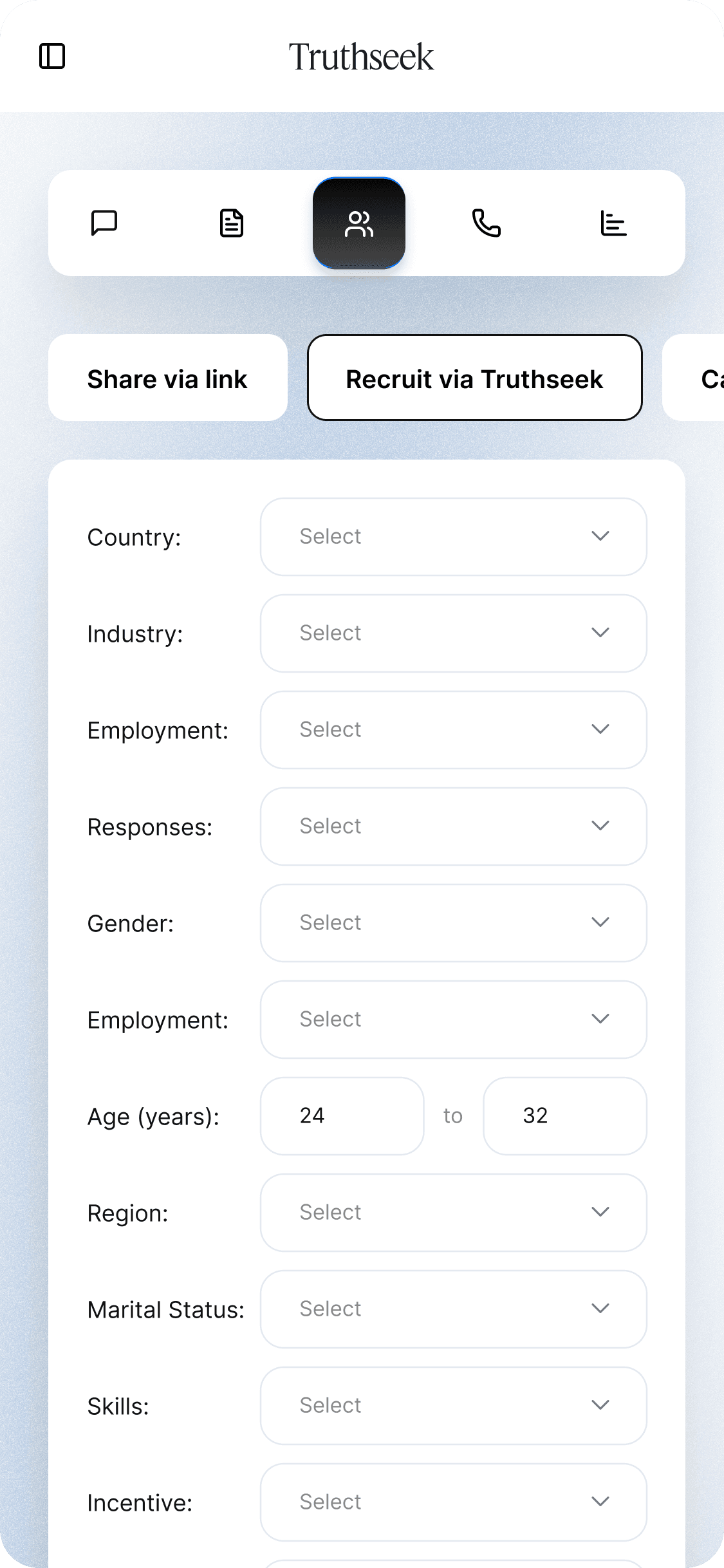Open the chat message icon

coord(105,223)
